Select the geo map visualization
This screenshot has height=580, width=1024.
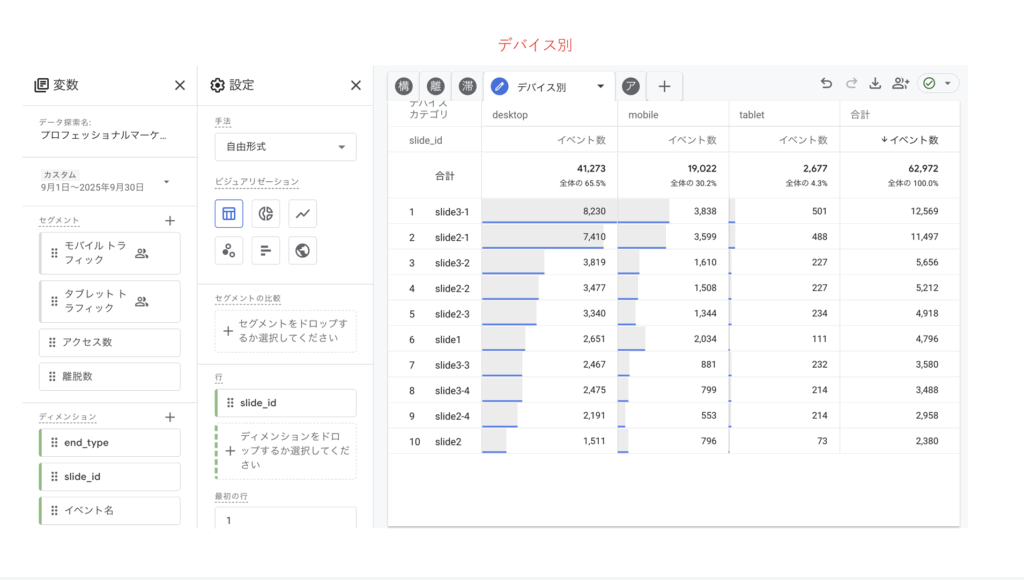pyautogui.click(x=302, y=250)
